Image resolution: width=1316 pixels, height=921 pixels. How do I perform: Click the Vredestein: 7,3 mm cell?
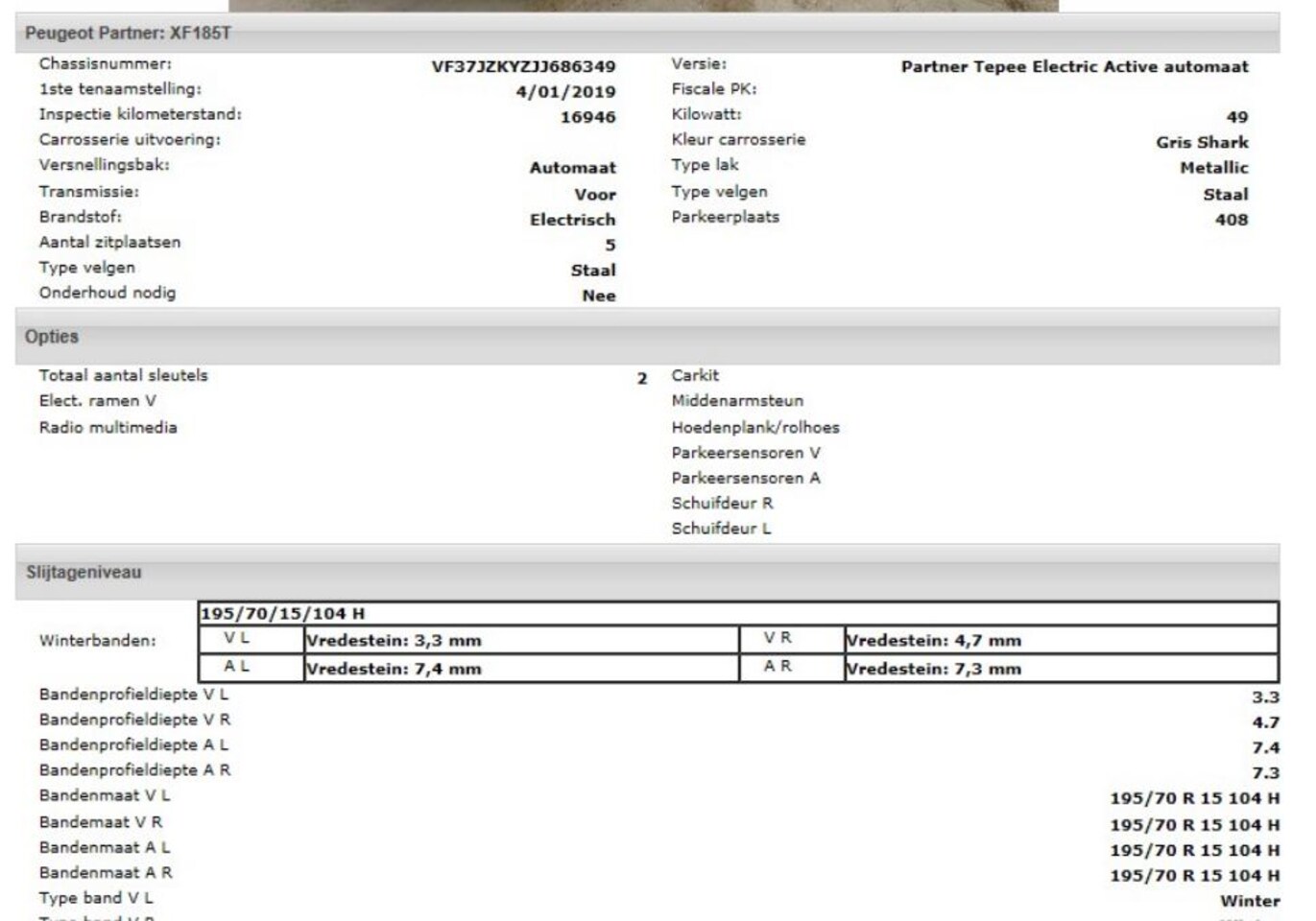(x=1062, y=669)
